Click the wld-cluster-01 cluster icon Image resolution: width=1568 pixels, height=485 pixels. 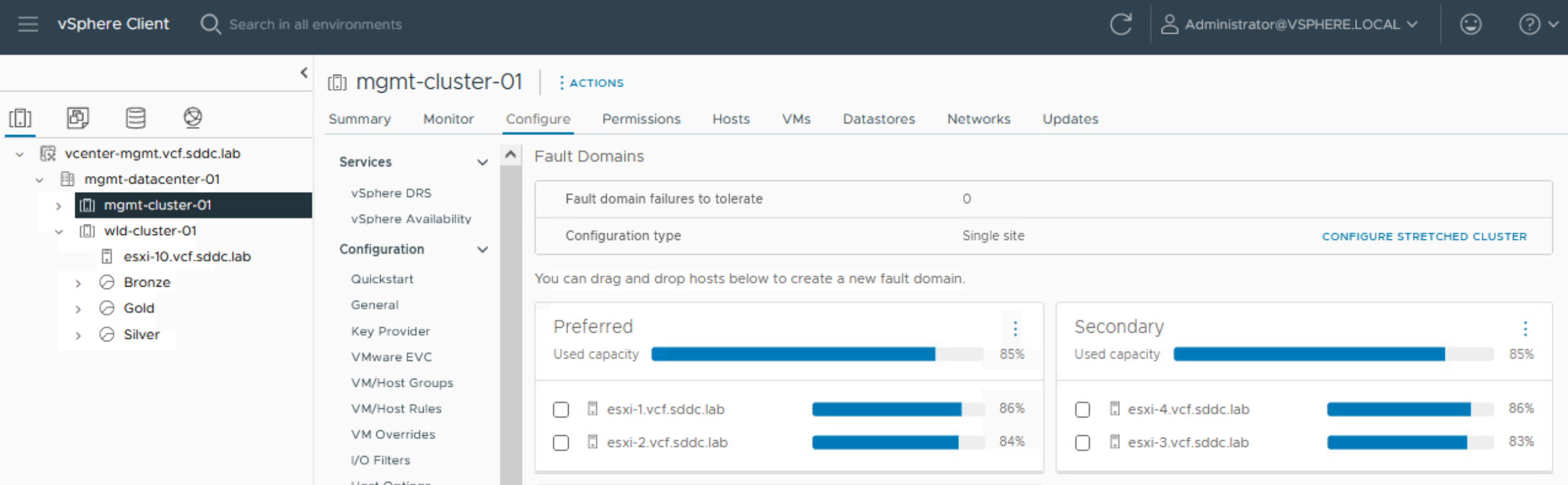(87, 231)
